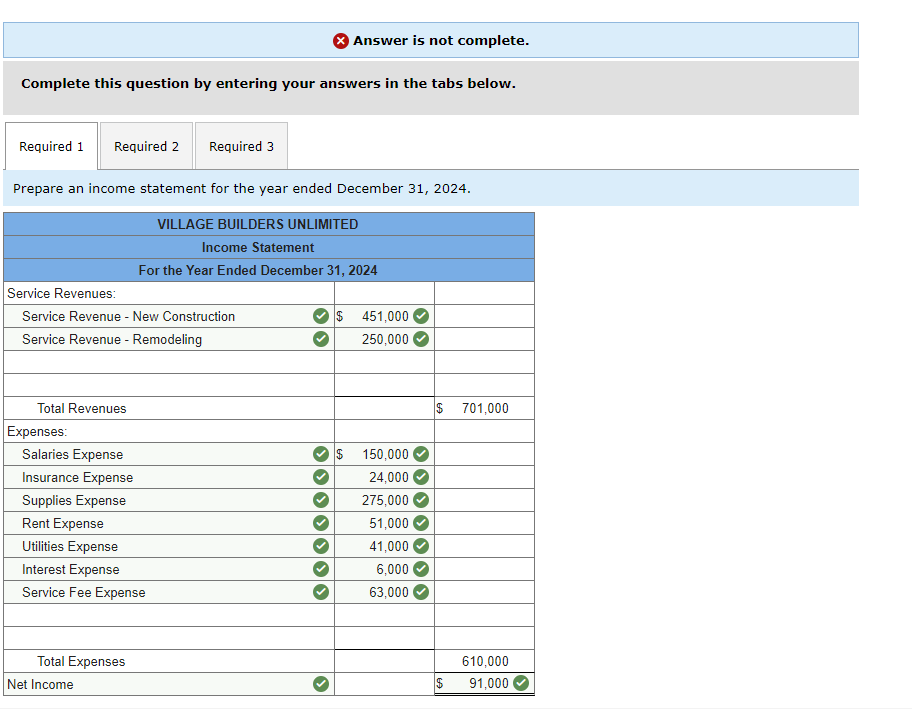This screenshot has width=912, height=710.
Task: Click the 'Service Revenues:' heading row
Action: coord(169,293)
